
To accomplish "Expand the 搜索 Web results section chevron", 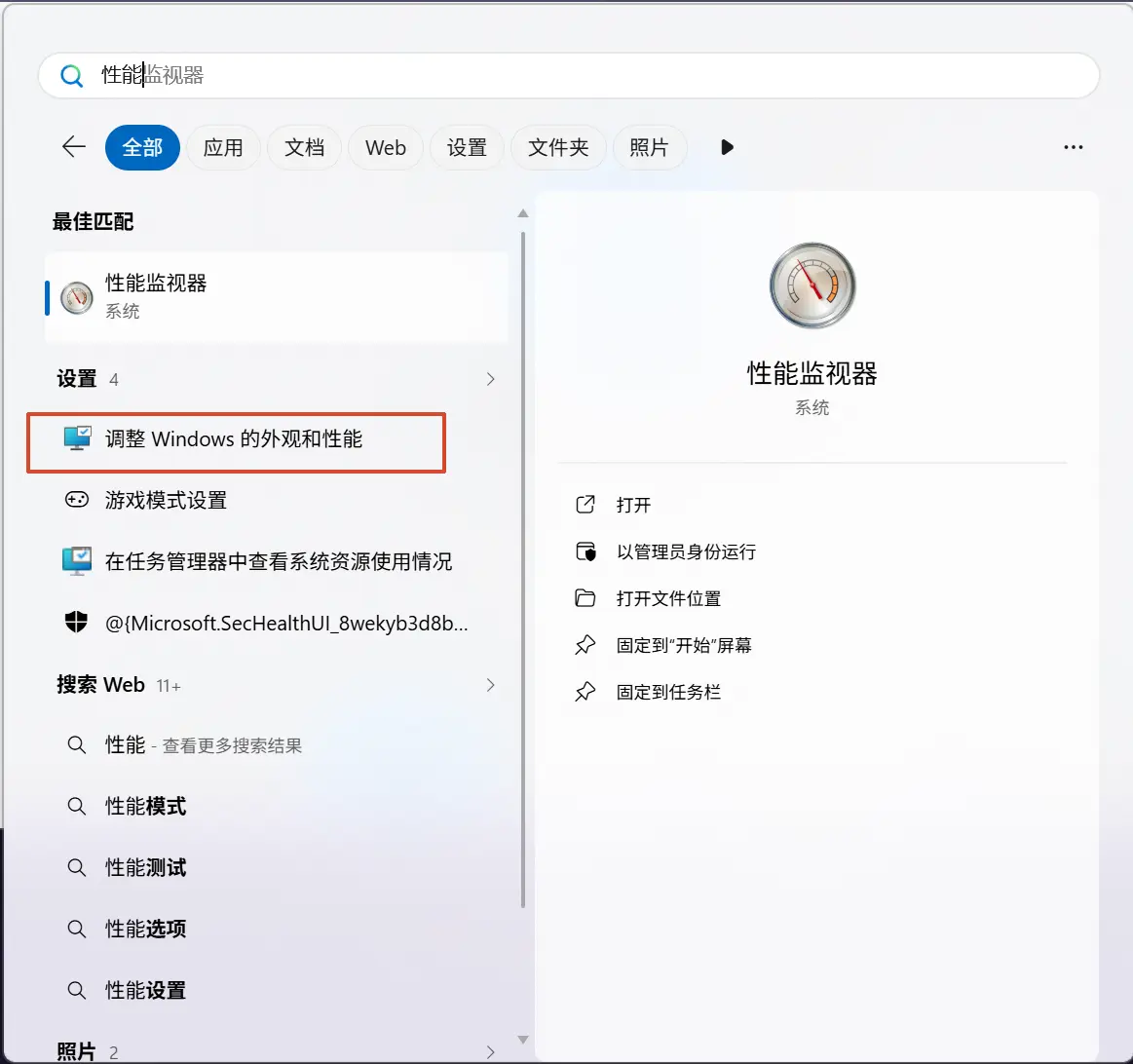I will [x=491, y=685].
